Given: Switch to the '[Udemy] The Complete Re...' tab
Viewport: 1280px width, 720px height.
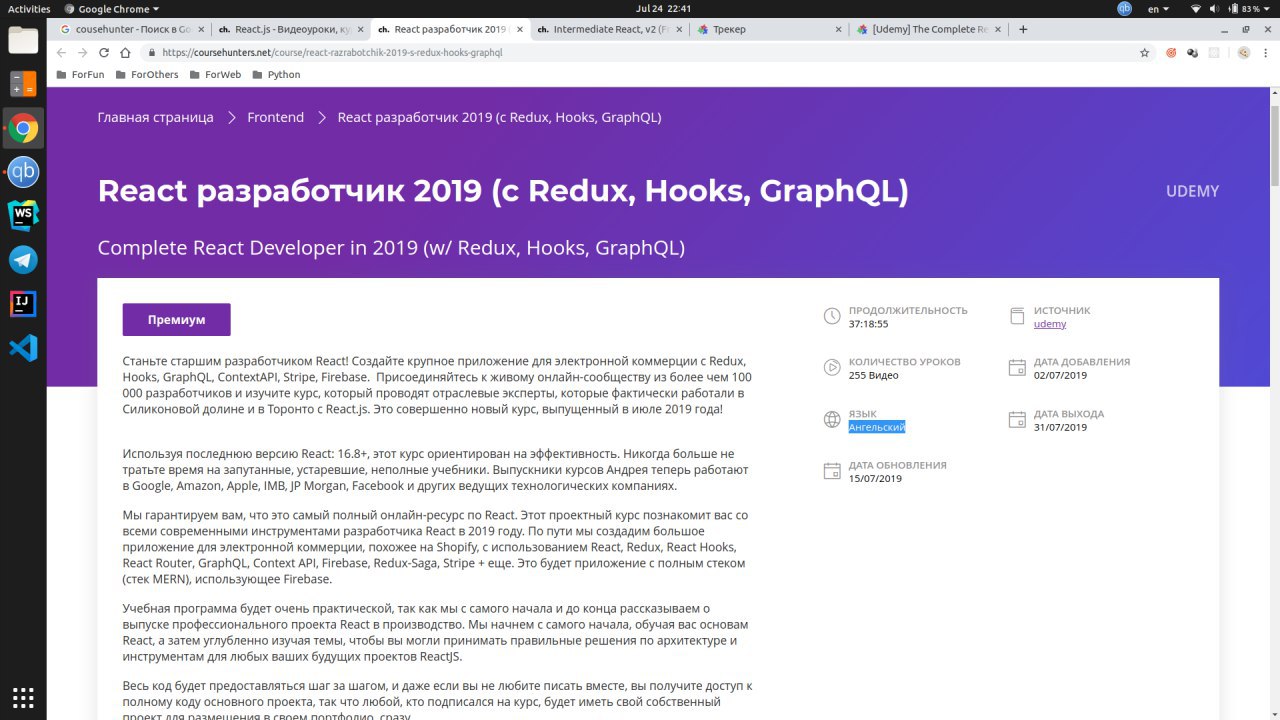Looking at the screenshot, I should (x=927, y=30).
